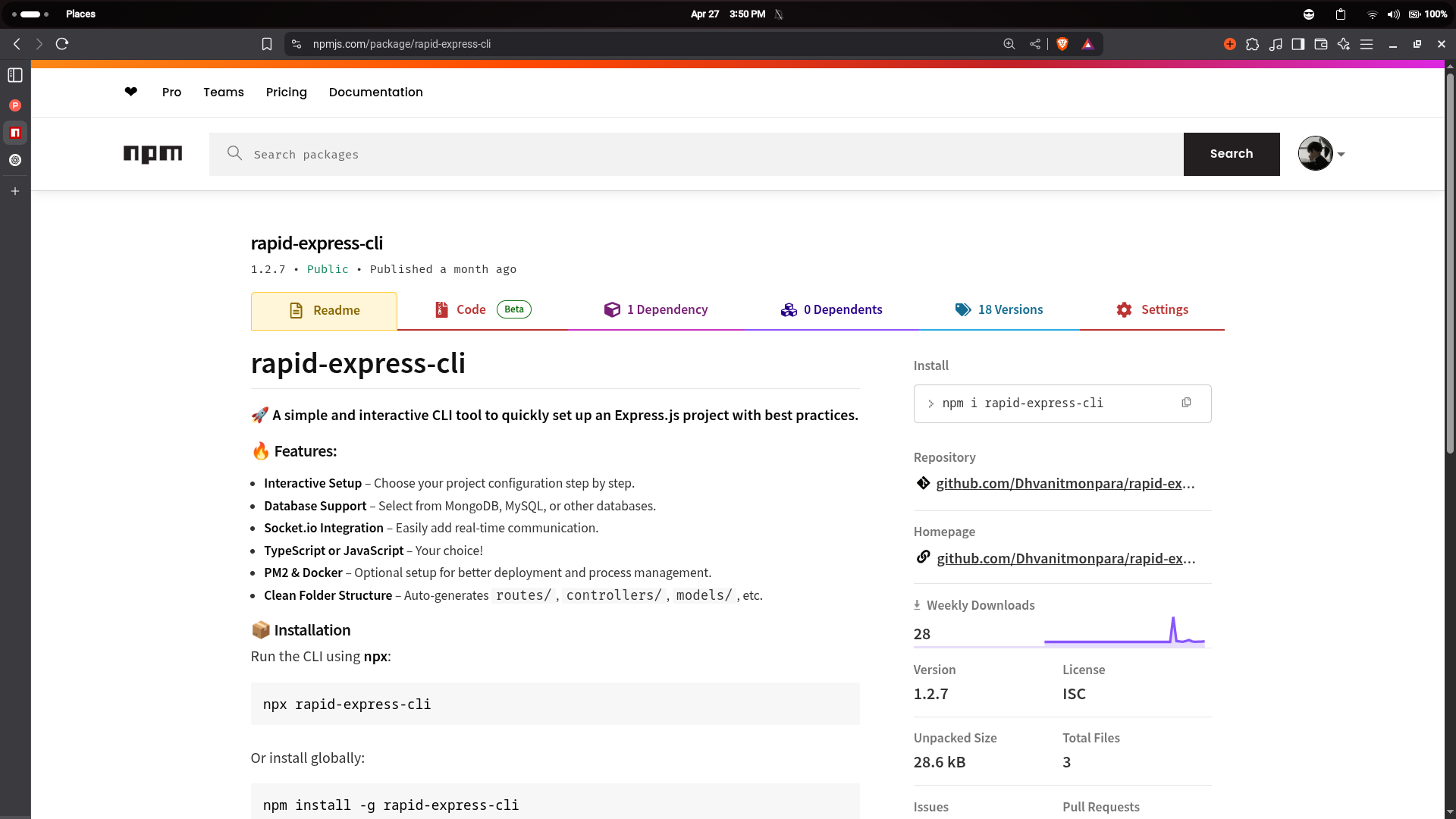Open site settings icon in address bar

(297, 44)
